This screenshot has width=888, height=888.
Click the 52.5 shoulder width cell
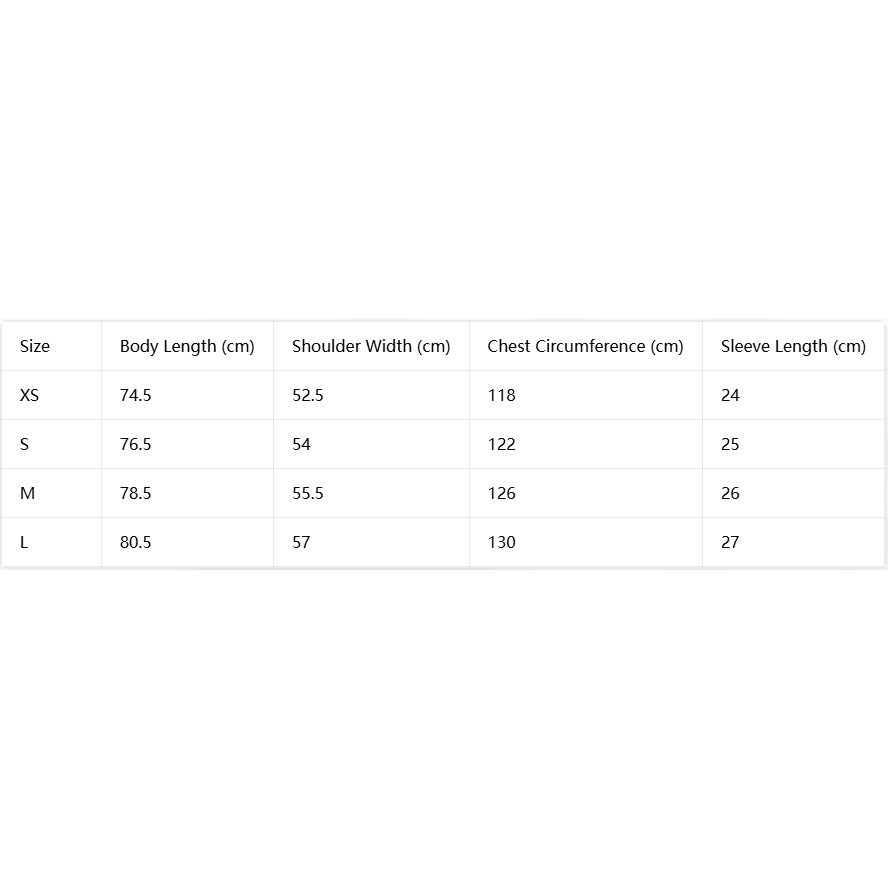308,395
